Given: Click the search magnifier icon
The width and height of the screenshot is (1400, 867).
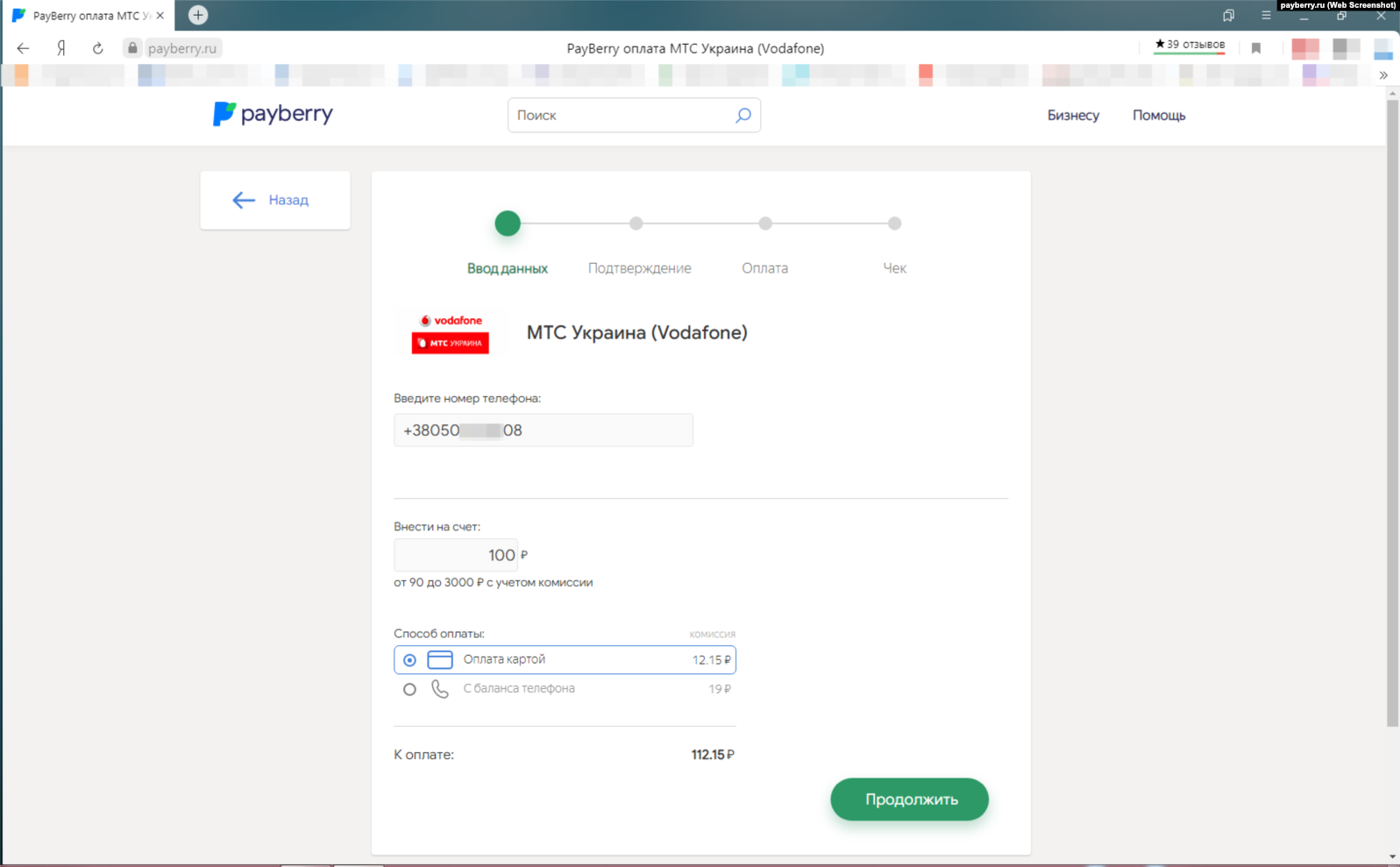Looking at the screenshot, I should [x=743, y=115].
